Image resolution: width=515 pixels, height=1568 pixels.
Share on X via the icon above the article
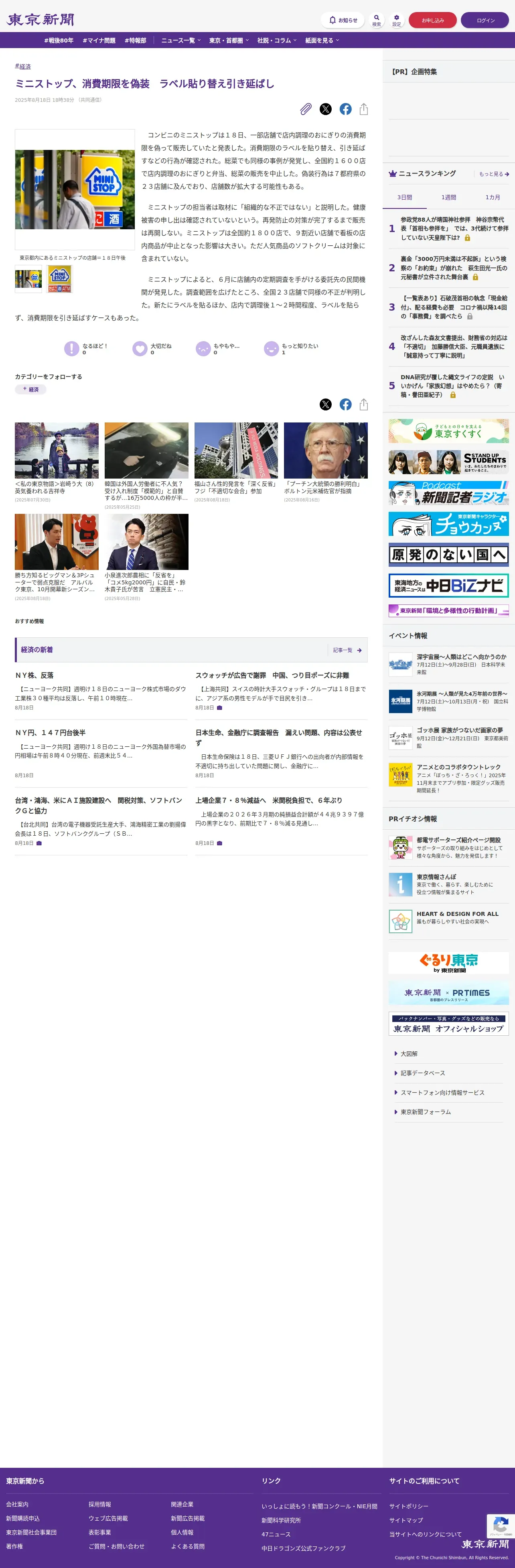326,109
